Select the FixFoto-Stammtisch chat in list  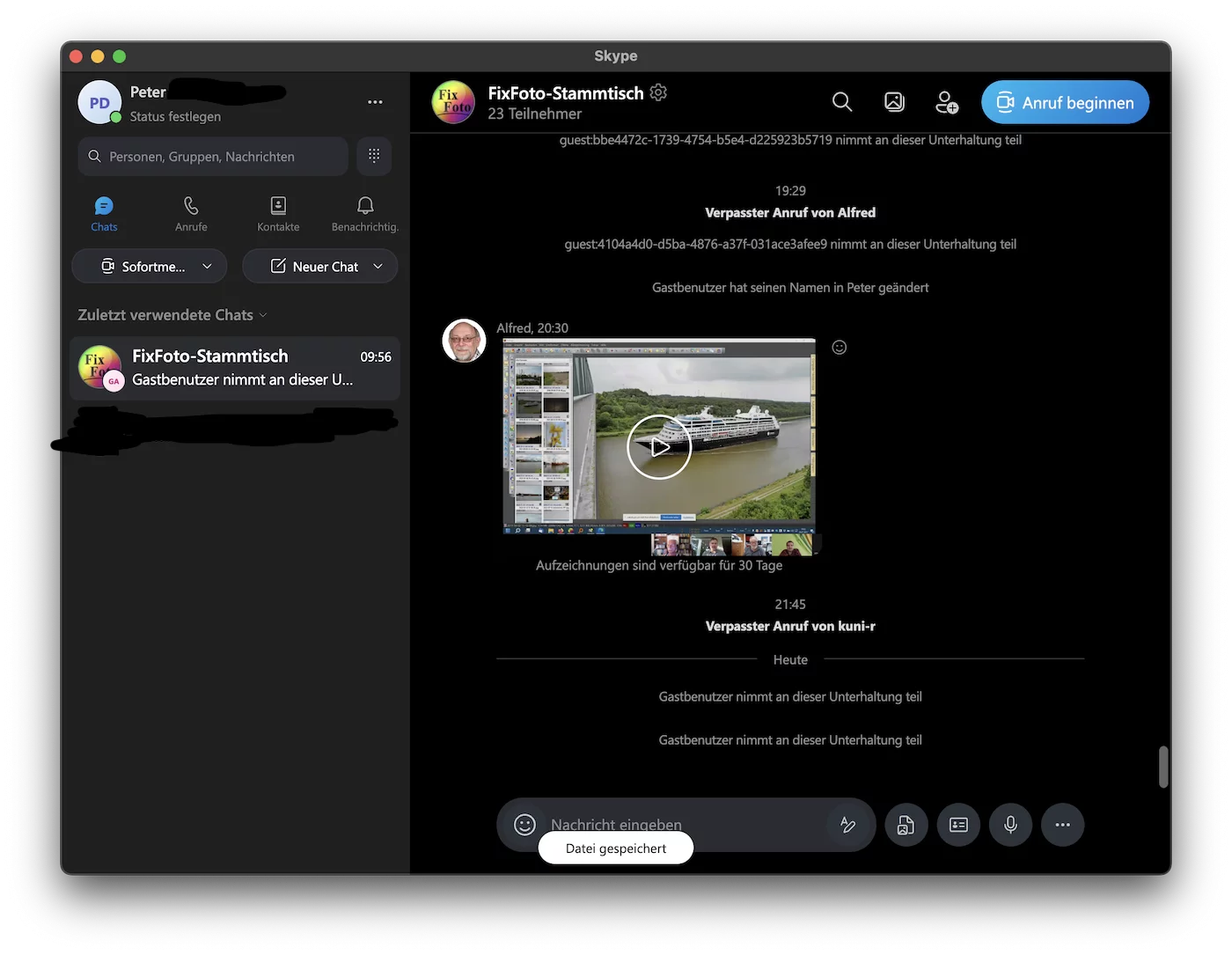coord(235,368)
